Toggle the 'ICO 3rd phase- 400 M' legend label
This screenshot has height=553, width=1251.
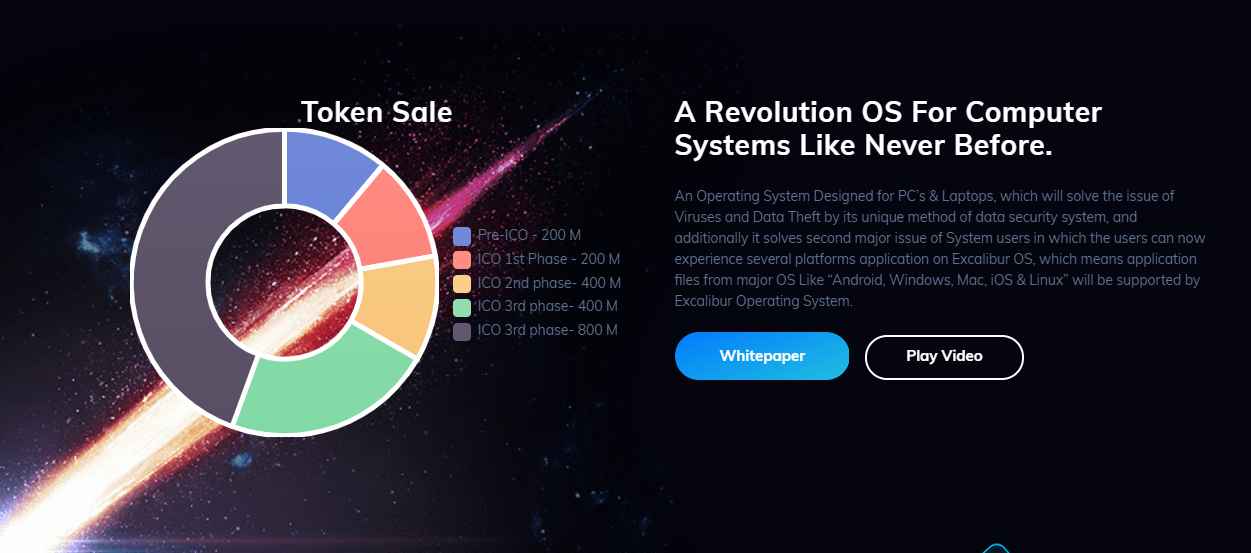click(x=548, y=307)
